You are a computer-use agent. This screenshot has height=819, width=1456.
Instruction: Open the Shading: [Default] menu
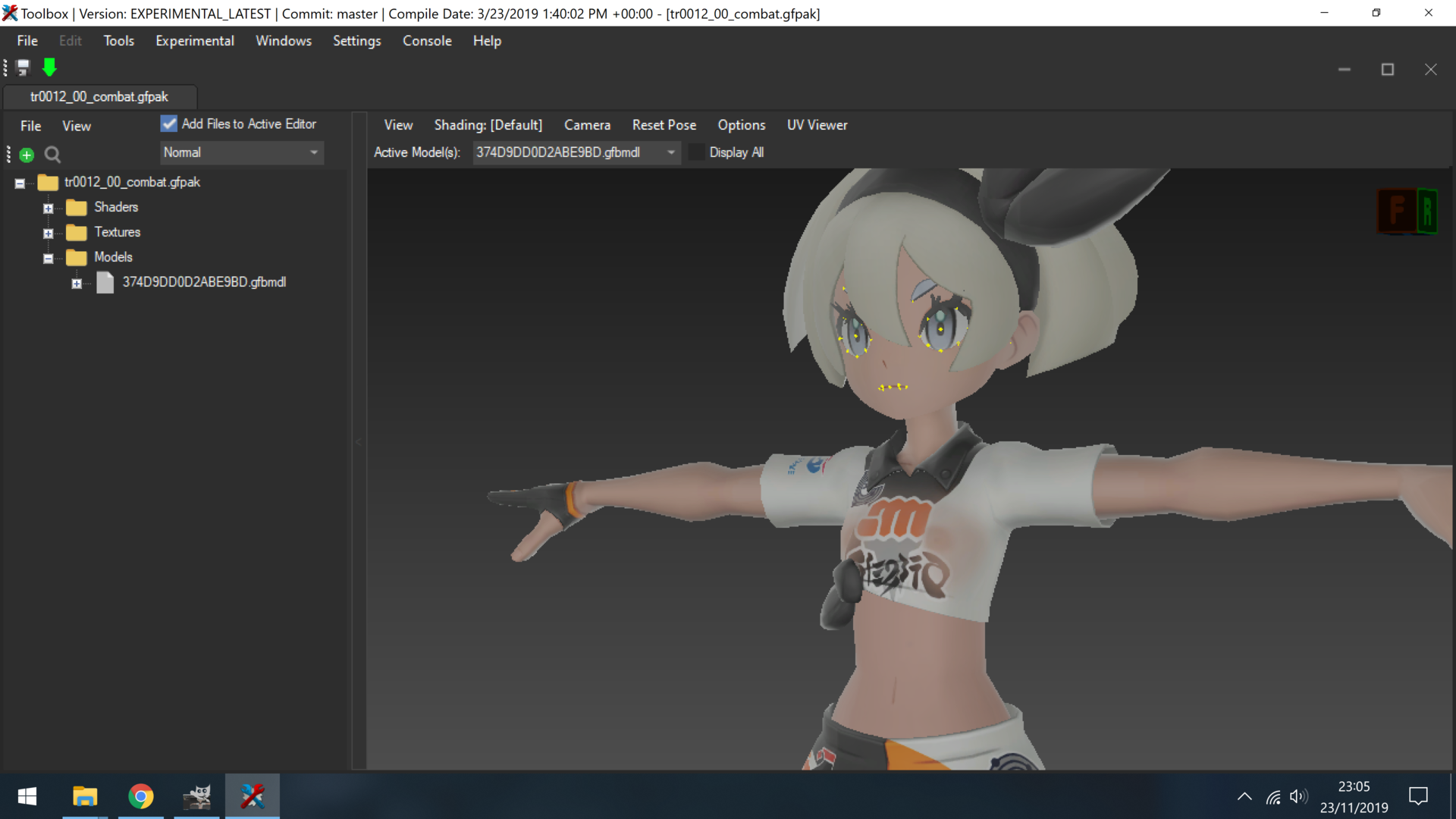[488, 125]
